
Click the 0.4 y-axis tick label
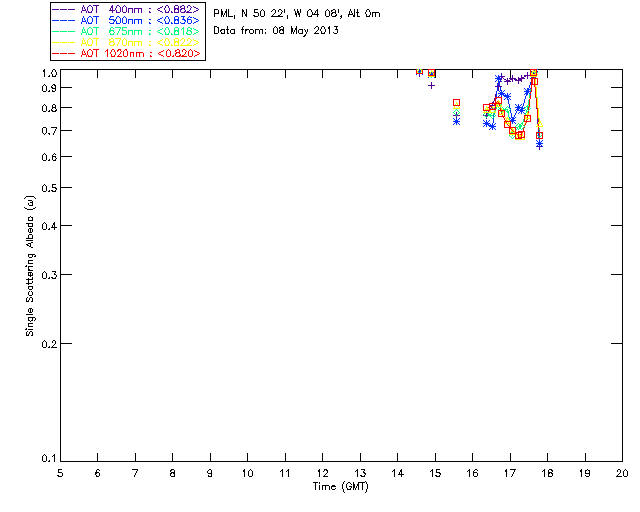(x=49, y=226)
